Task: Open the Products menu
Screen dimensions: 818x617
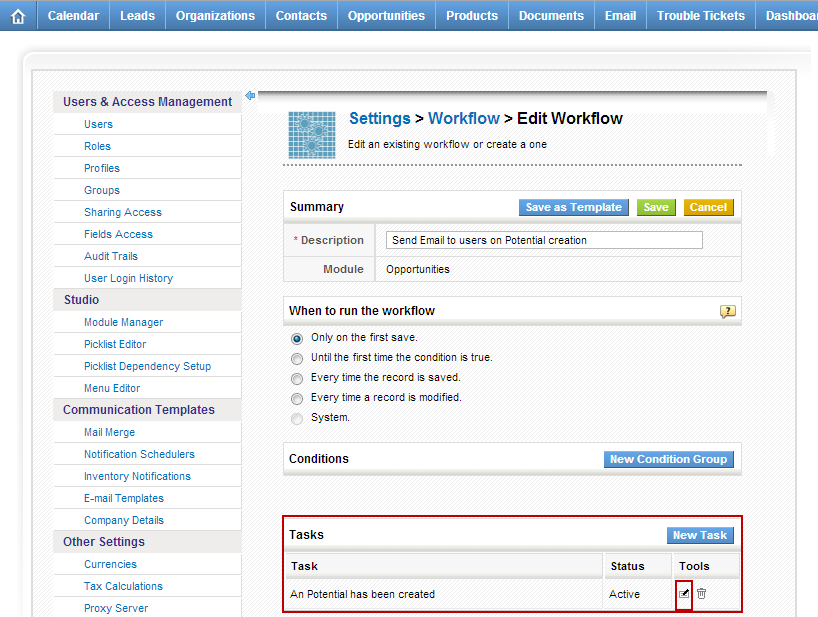Action: 472,16
